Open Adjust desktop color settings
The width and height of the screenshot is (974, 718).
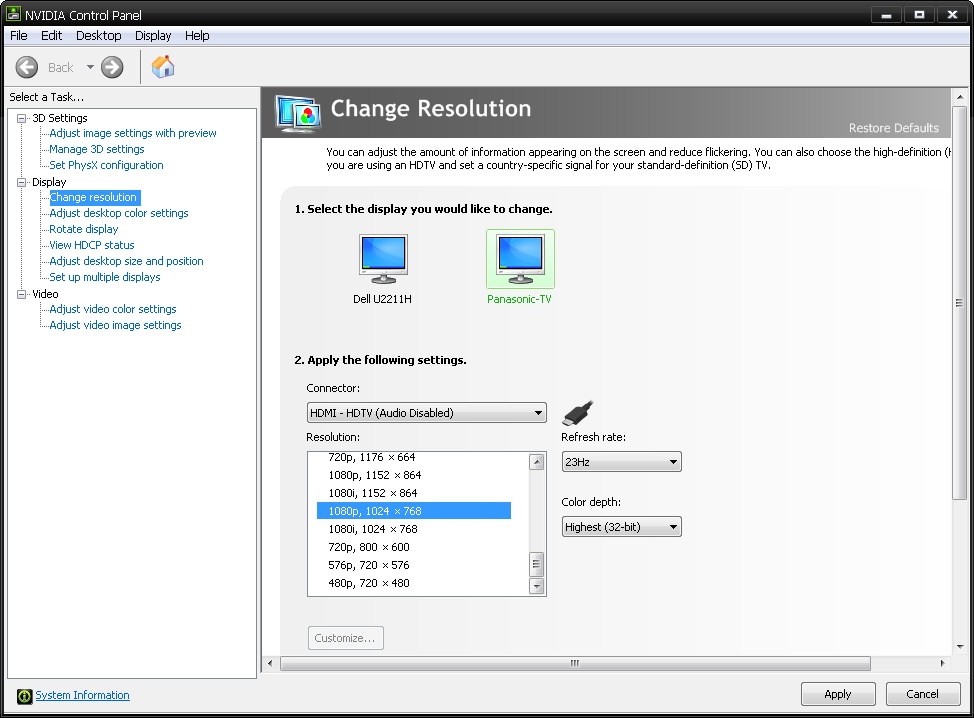(119, 213)
